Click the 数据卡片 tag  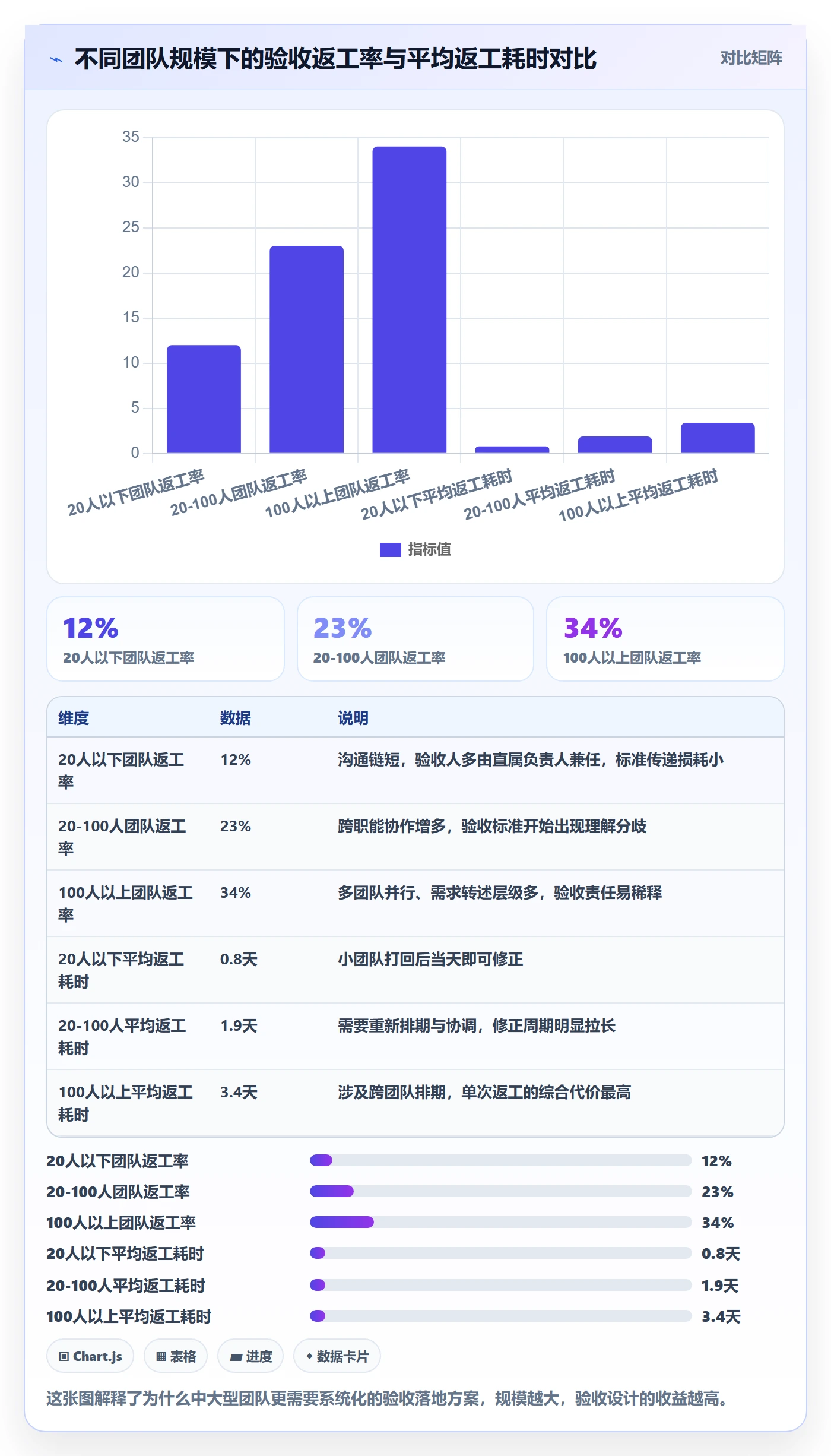click(x=337, y=1356)
